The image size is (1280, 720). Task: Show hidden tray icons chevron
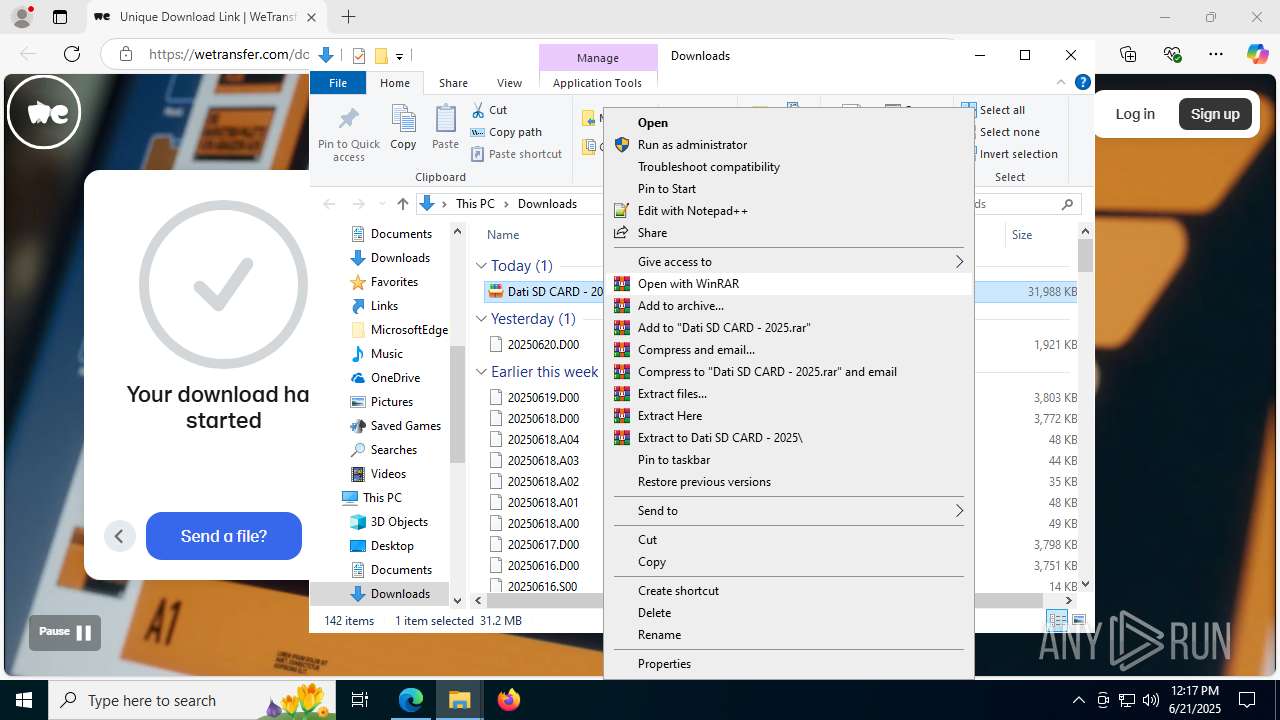(1078, 700)
